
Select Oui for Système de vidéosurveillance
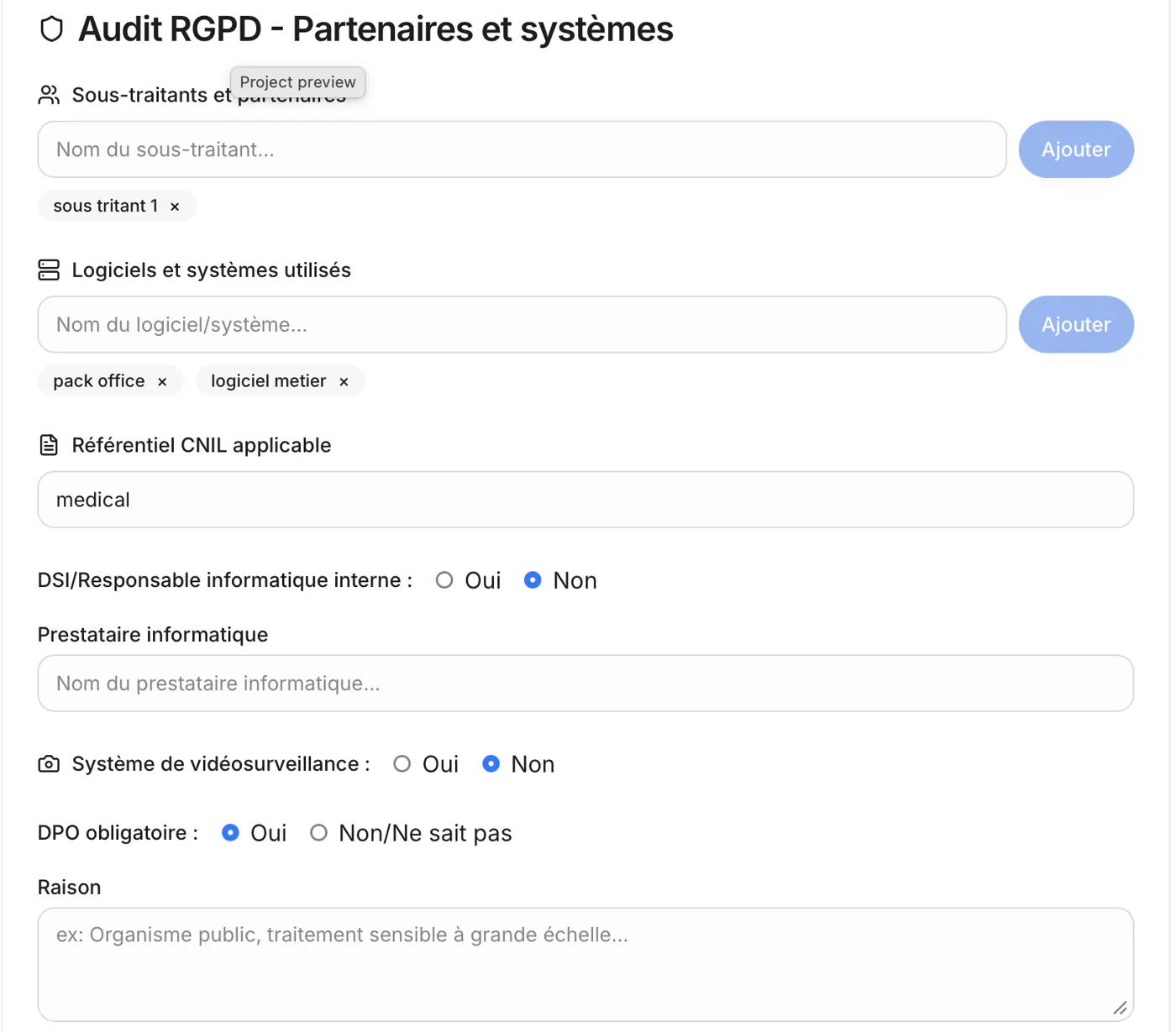(402, 764)
